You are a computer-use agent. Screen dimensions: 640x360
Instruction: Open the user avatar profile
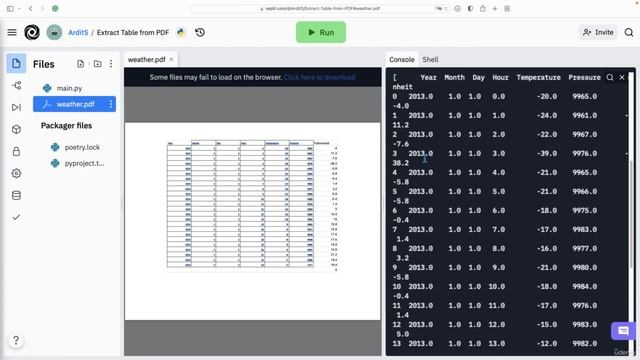pyautogui.click(x=54, y=32)
